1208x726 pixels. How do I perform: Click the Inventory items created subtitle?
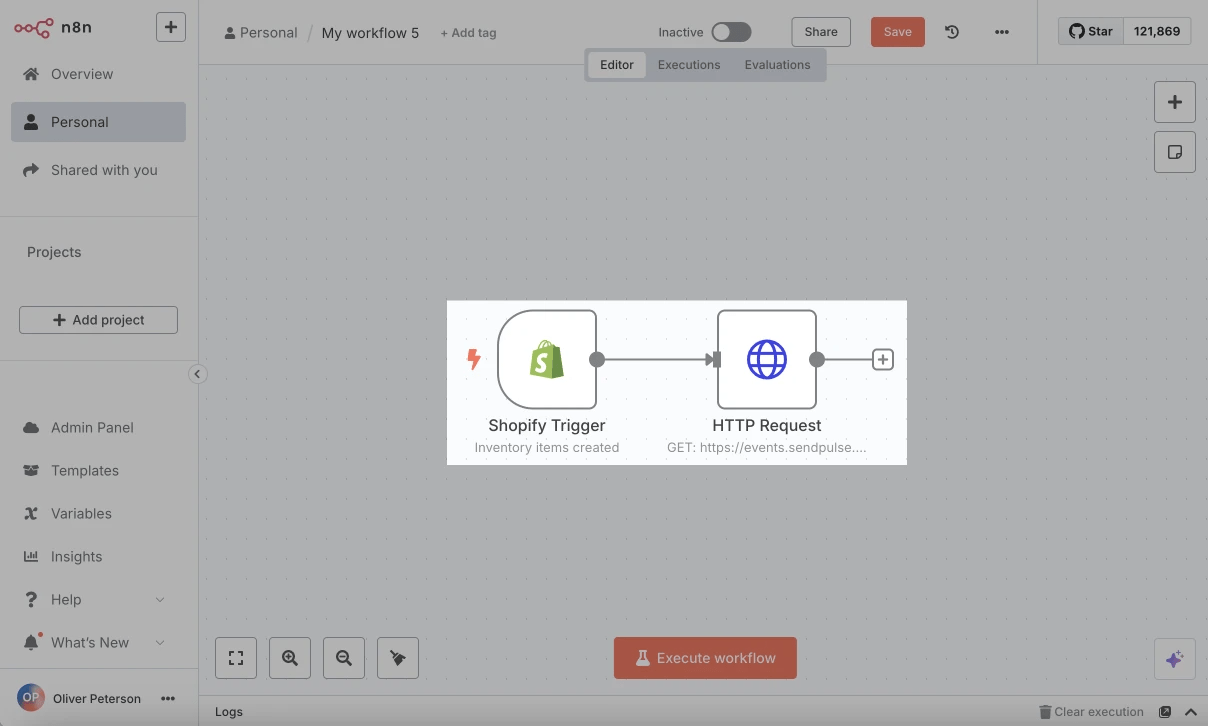(547, 448)
